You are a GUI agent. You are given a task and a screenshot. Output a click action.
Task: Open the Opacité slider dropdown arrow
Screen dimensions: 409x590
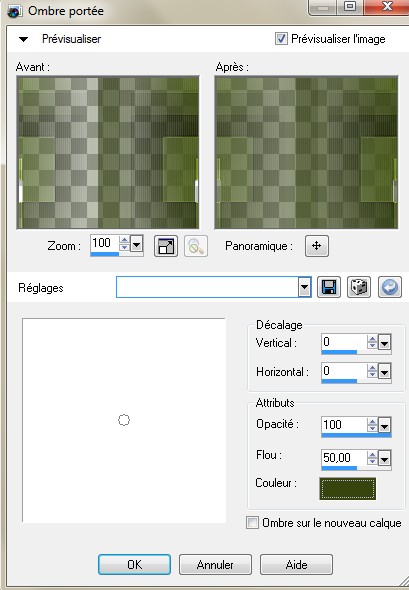[385, 426]
